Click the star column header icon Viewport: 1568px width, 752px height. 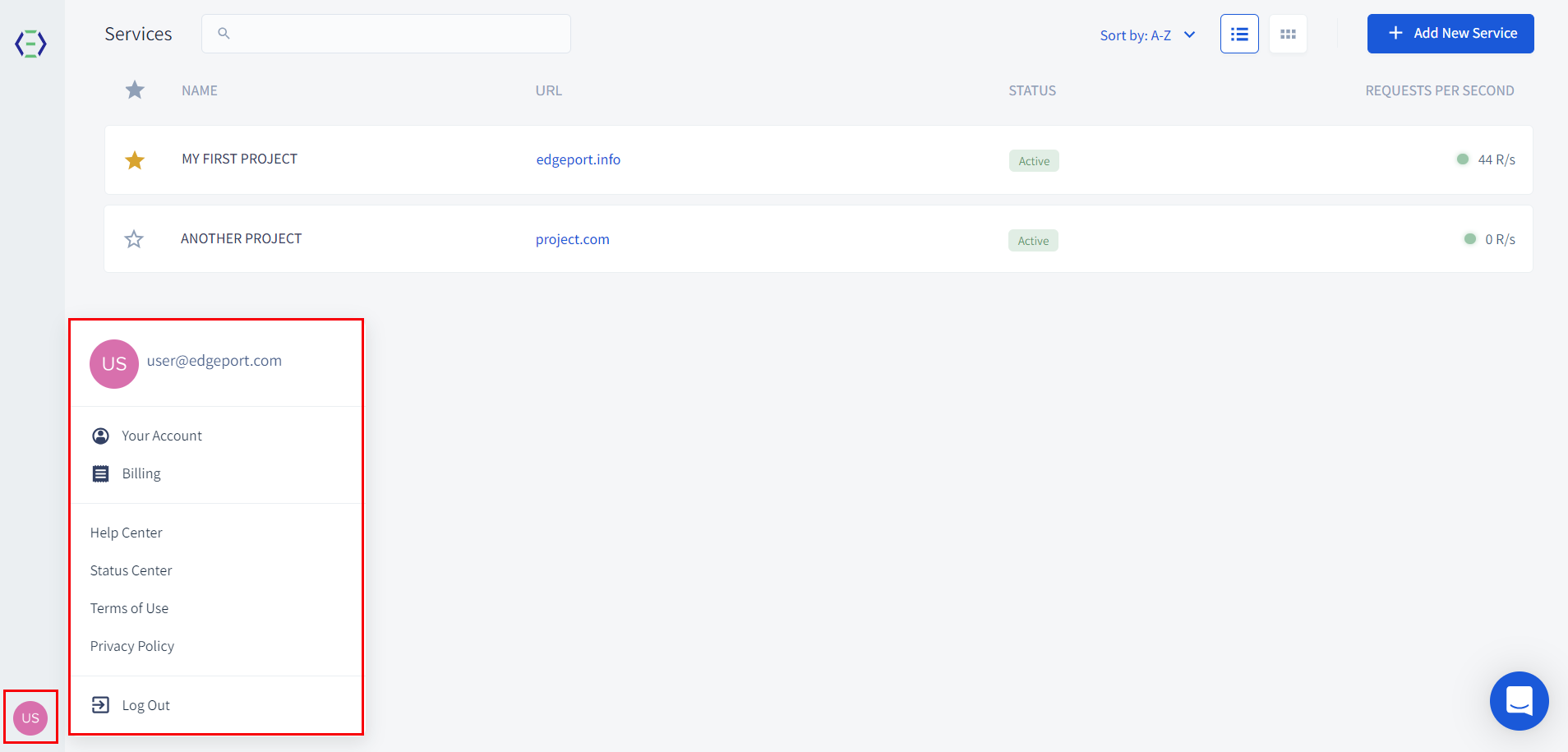coord(135,90)
